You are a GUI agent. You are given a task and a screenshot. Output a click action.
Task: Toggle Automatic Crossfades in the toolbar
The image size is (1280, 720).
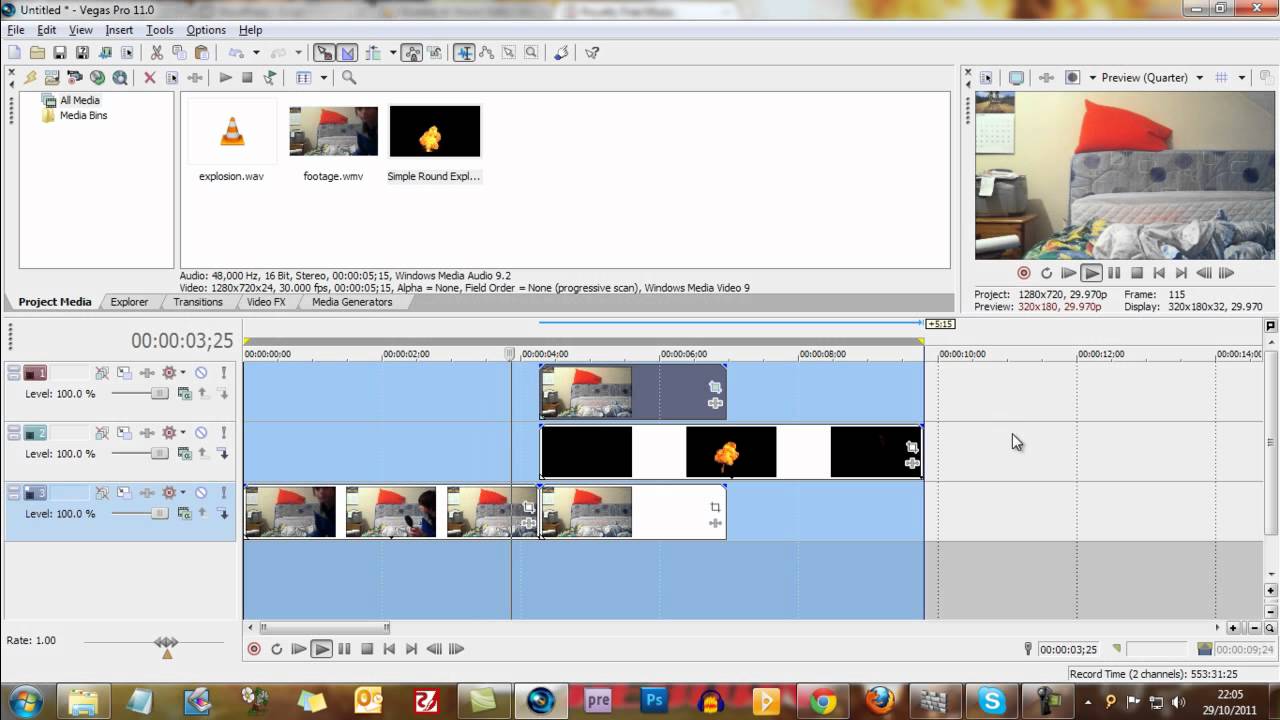pyautogui.click(x=348, y=53)
